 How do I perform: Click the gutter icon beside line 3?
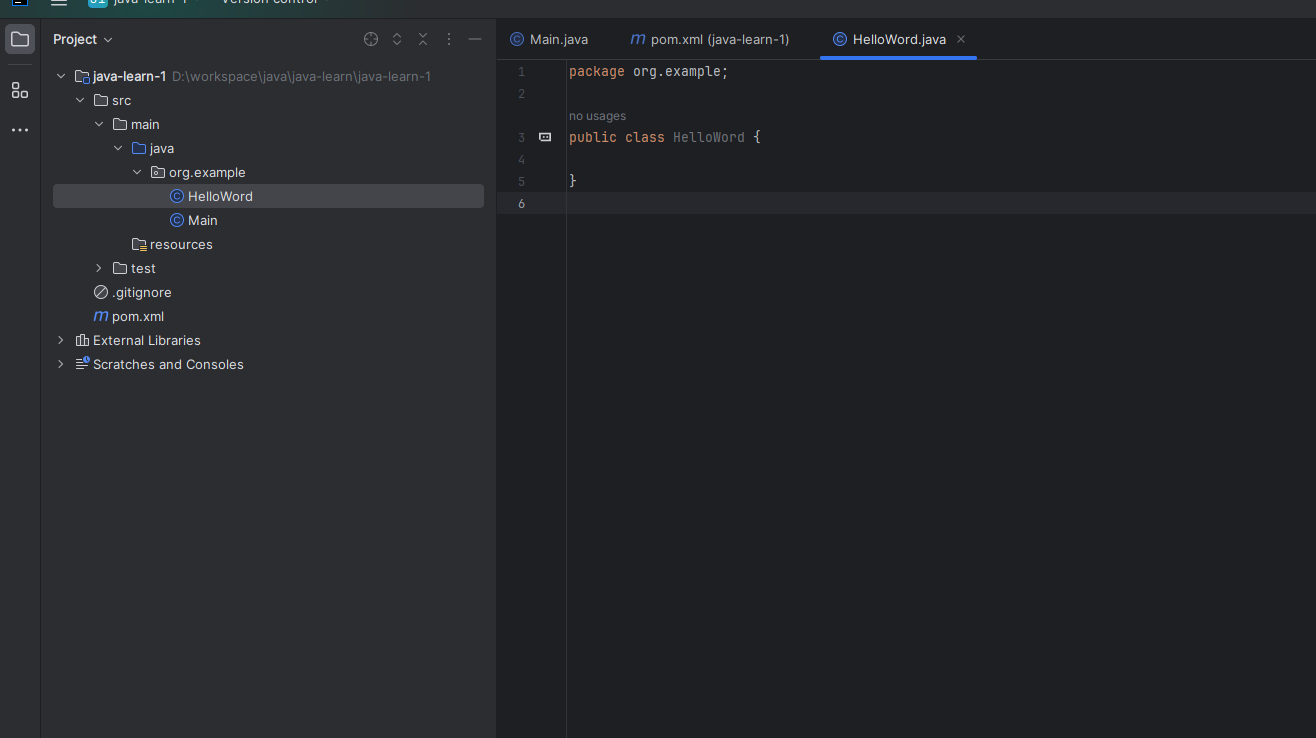click(x=545, y=137)
